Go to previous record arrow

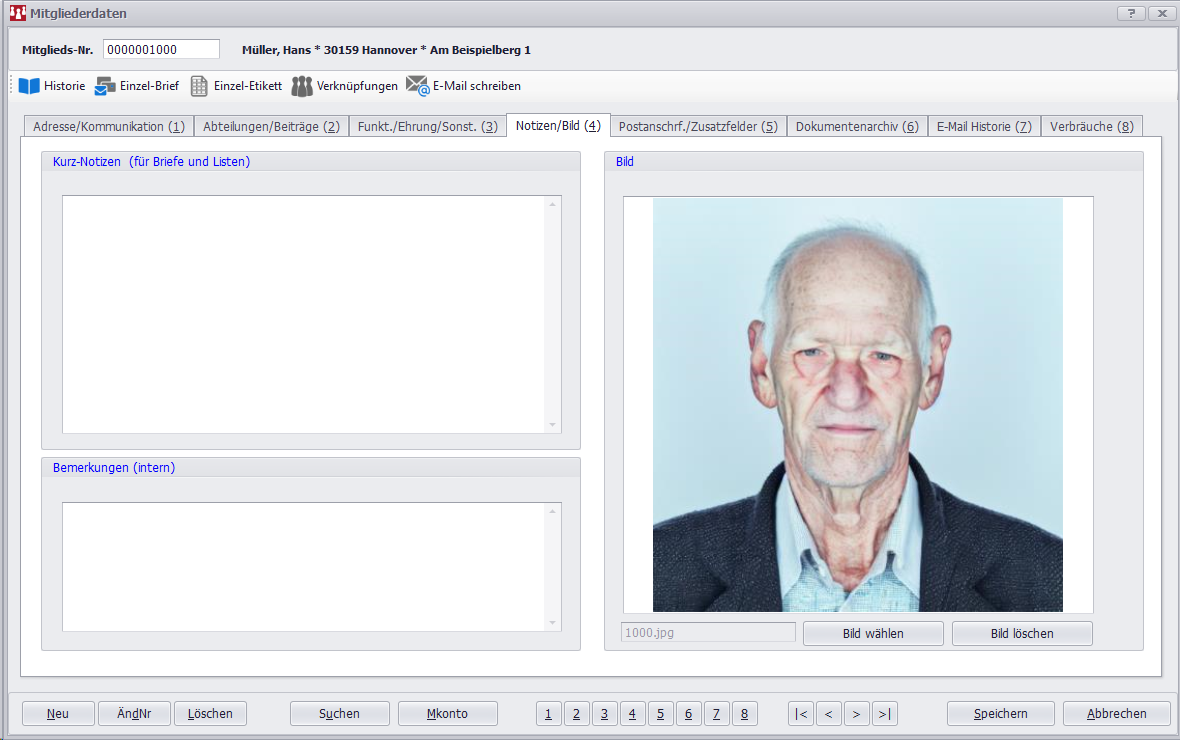click(828, 713)
